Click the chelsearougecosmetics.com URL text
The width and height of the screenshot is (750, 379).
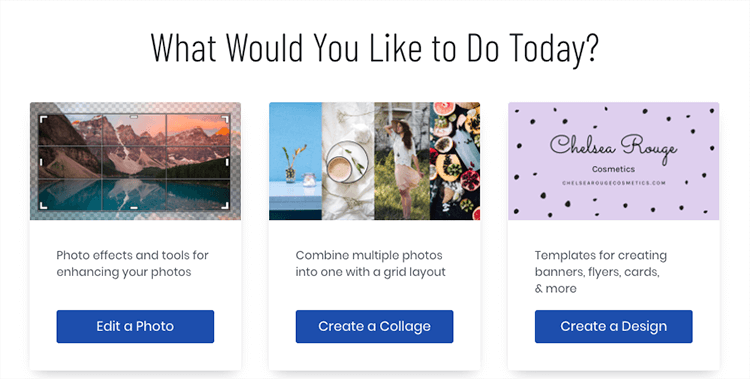point(614,183)
